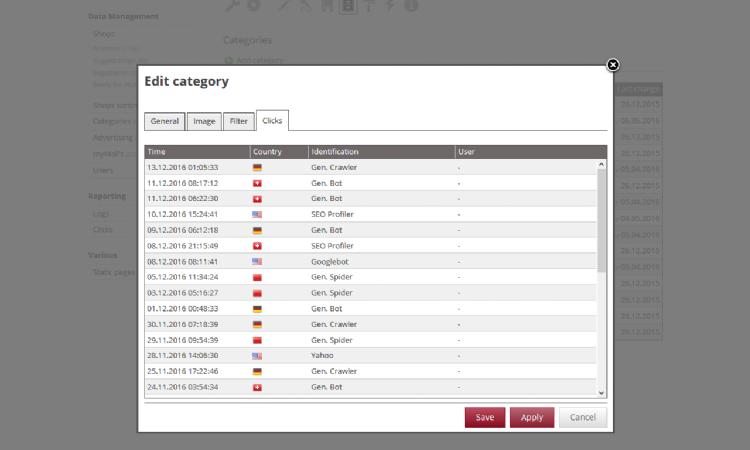Screen dimensions: 750x450
Task: Click the clicks table vertical scrollbar thumb
Action: coord(601,220)
